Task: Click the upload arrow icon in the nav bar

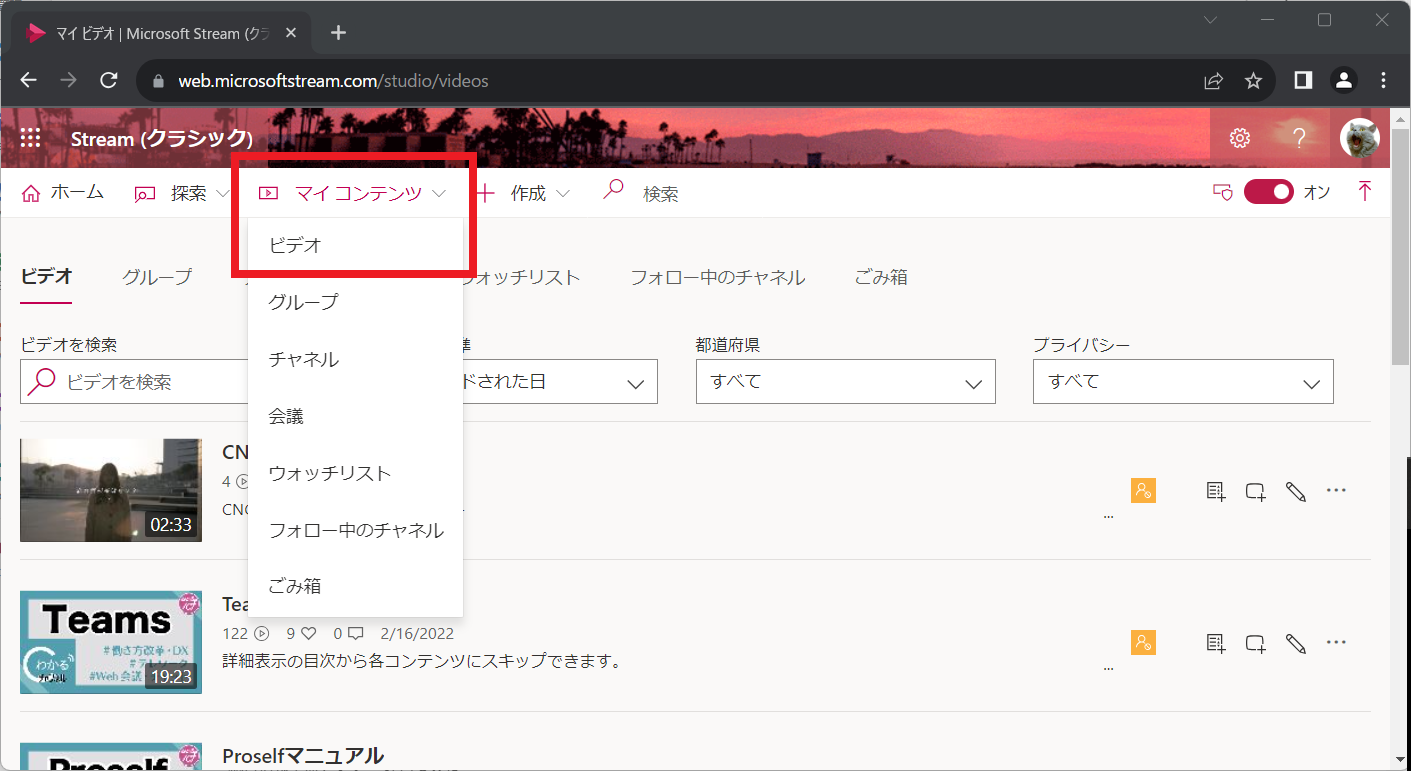Action: 1365,192
